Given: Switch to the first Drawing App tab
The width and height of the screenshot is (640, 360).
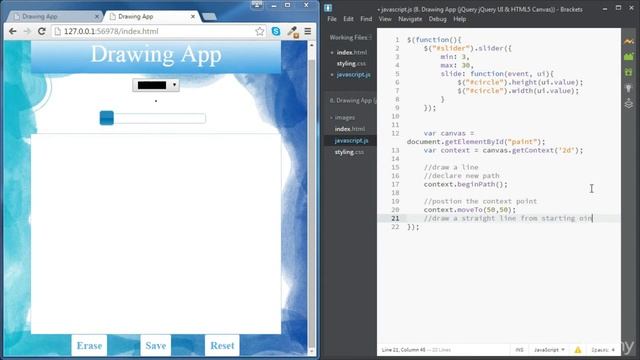Looking at the screenshot, I should pos(54,16).
